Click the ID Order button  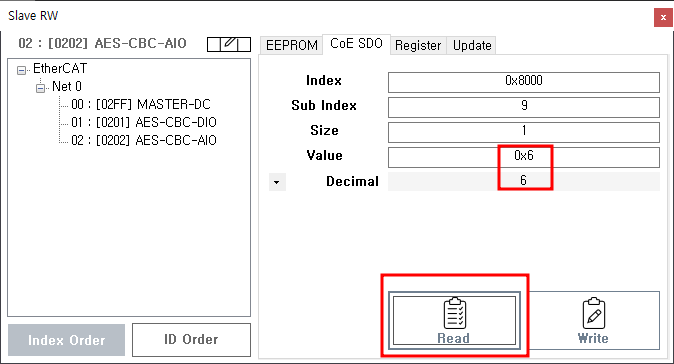click(x=191, y=340)
